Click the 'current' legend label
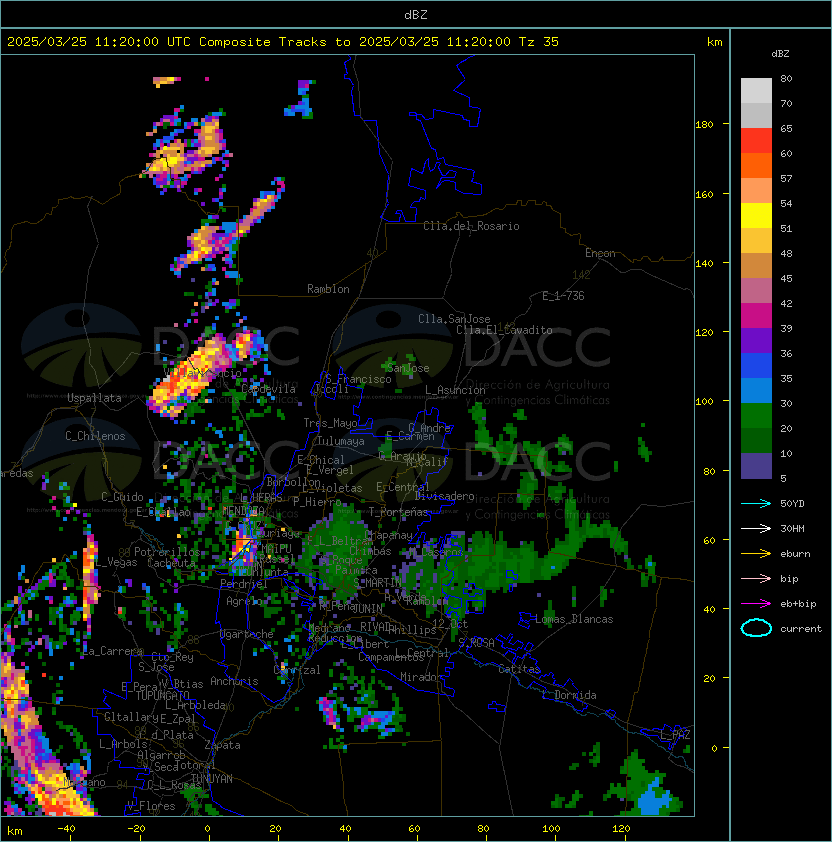832x842 pixels. pos(801,629)
